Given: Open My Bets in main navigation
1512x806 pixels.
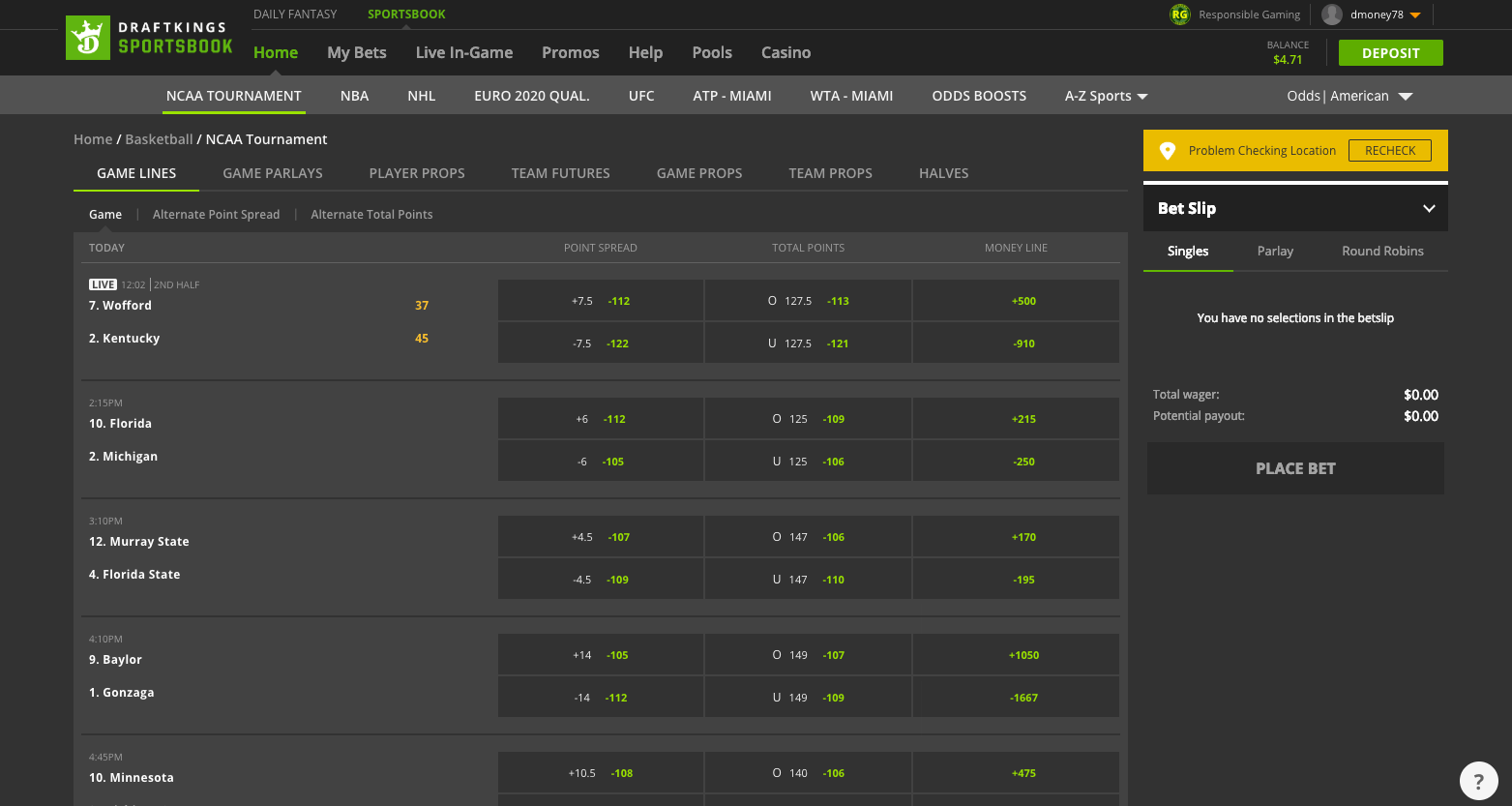Looking at the screenshot, I should pos(357,52).
